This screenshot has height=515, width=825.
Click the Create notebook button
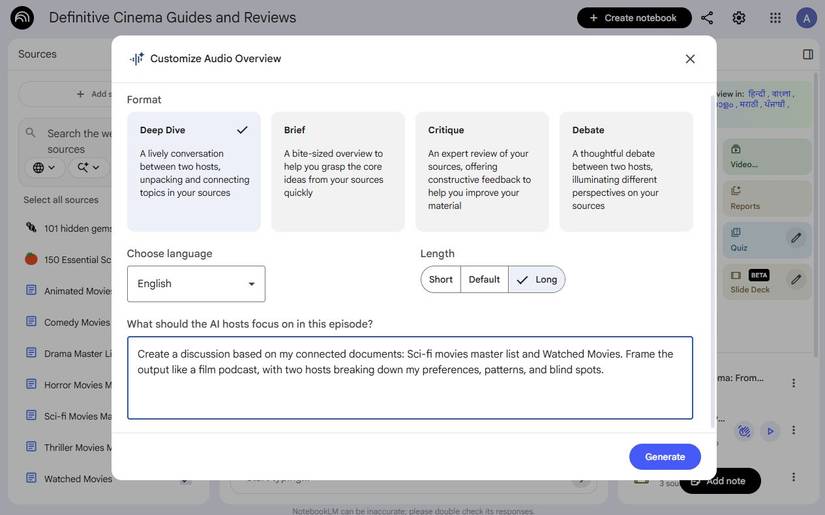pyautogui.click(x=634, y=18)
